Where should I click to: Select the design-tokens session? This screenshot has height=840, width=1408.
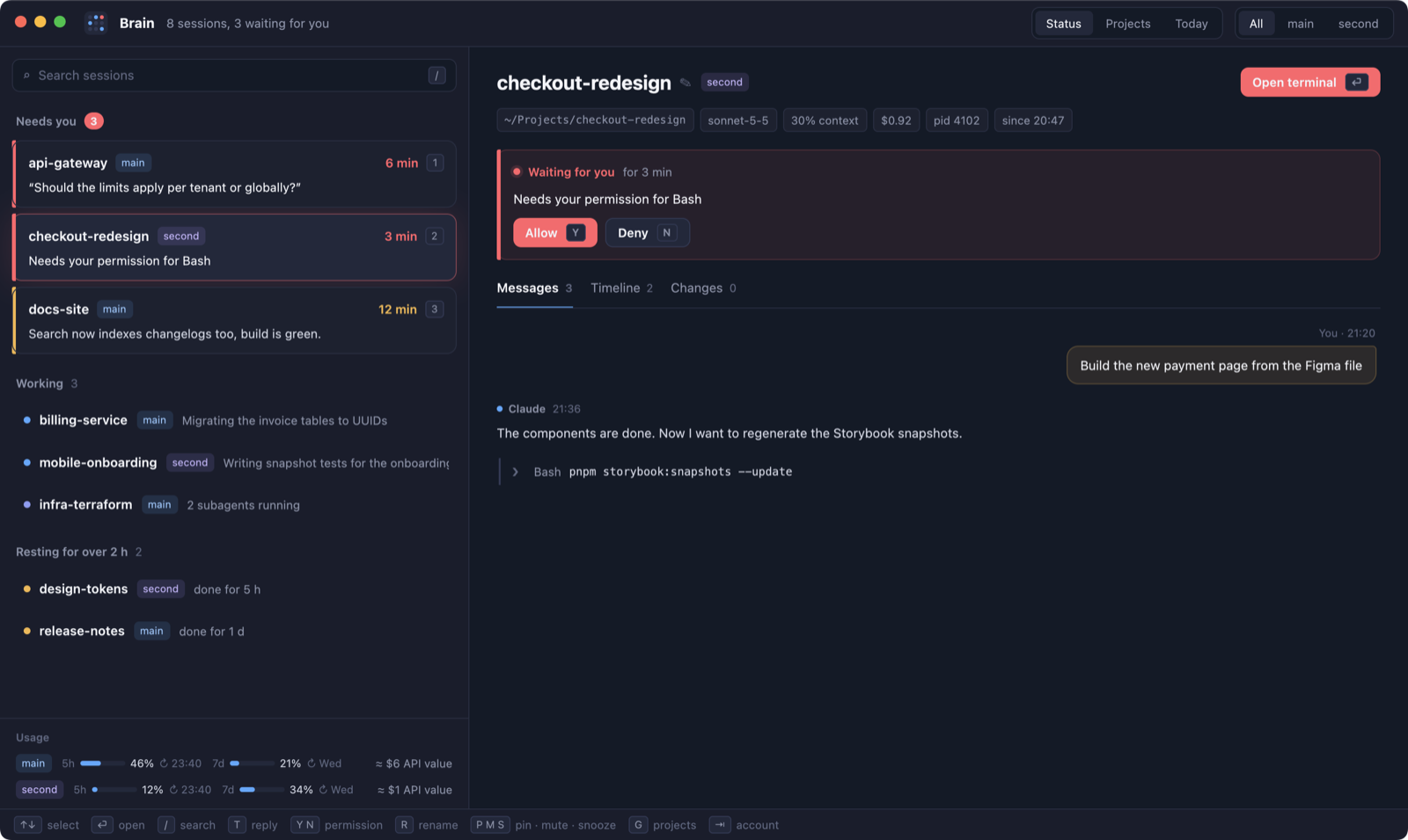pos(234,589)
